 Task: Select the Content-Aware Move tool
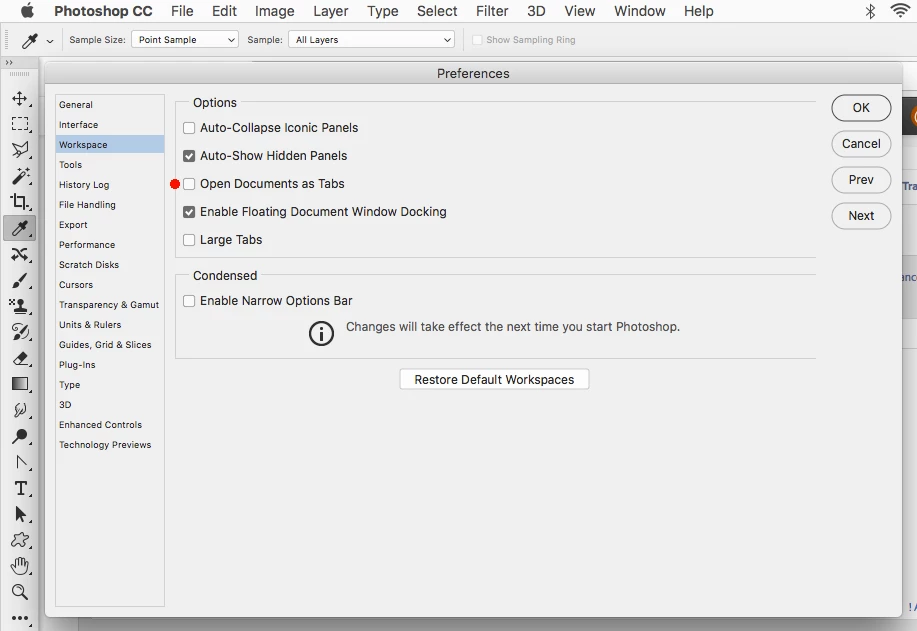pos(19,254)
